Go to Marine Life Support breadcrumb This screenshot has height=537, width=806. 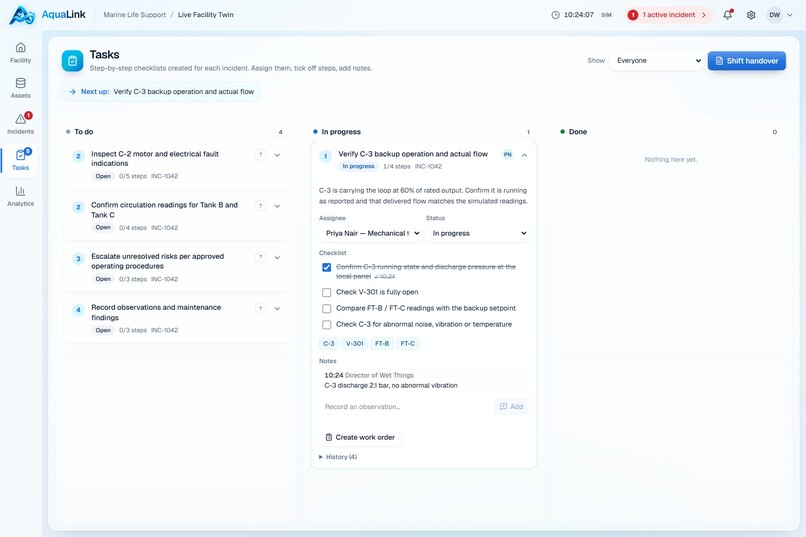click(x=135, y=15)
